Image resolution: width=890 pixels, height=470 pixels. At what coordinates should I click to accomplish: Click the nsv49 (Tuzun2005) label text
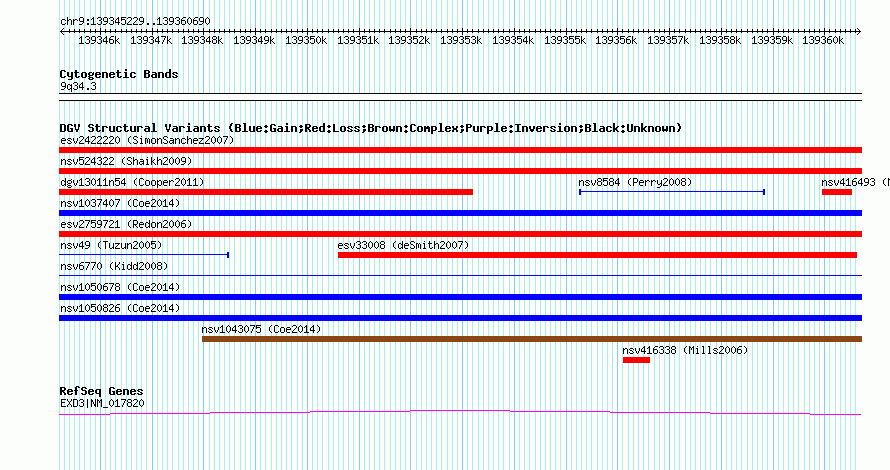pyautogui.click(x=111, y=245)
